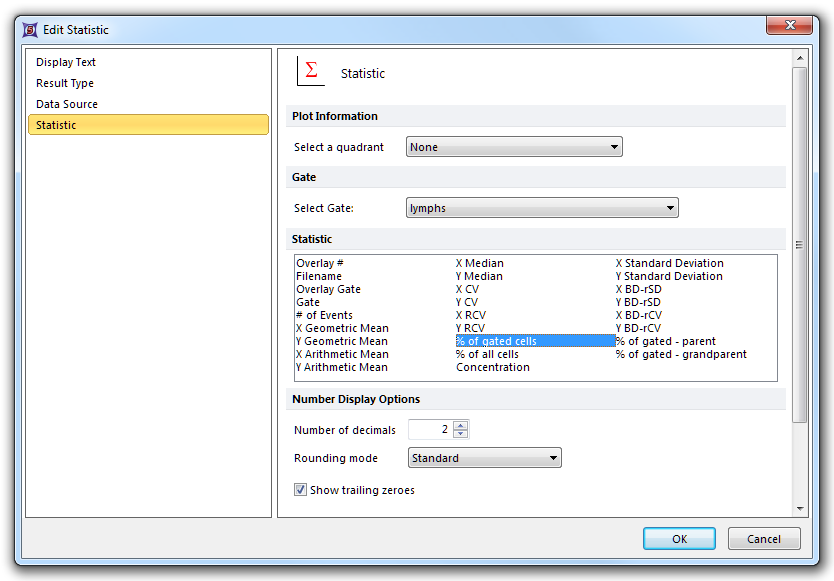Increase number of decimals with up arrow
Image resolution: width=834 pixels, height=581 pixels.
click(460, 425)
